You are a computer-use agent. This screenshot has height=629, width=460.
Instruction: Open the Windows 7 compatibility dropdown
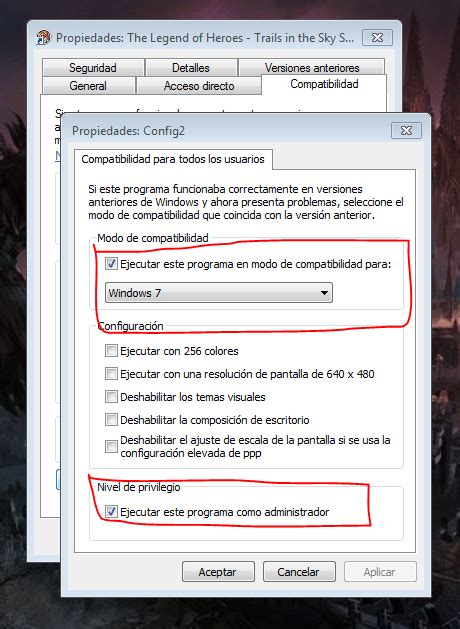(x=219, y=292)
